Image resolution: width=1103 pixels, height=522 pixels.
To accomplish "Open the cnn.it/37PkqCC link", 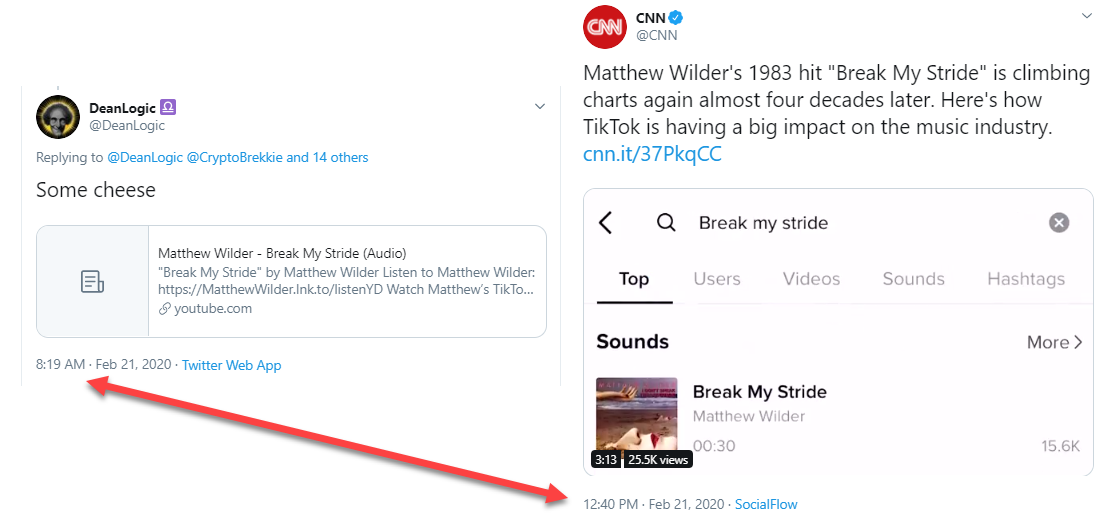I will (x=652, y=154).
